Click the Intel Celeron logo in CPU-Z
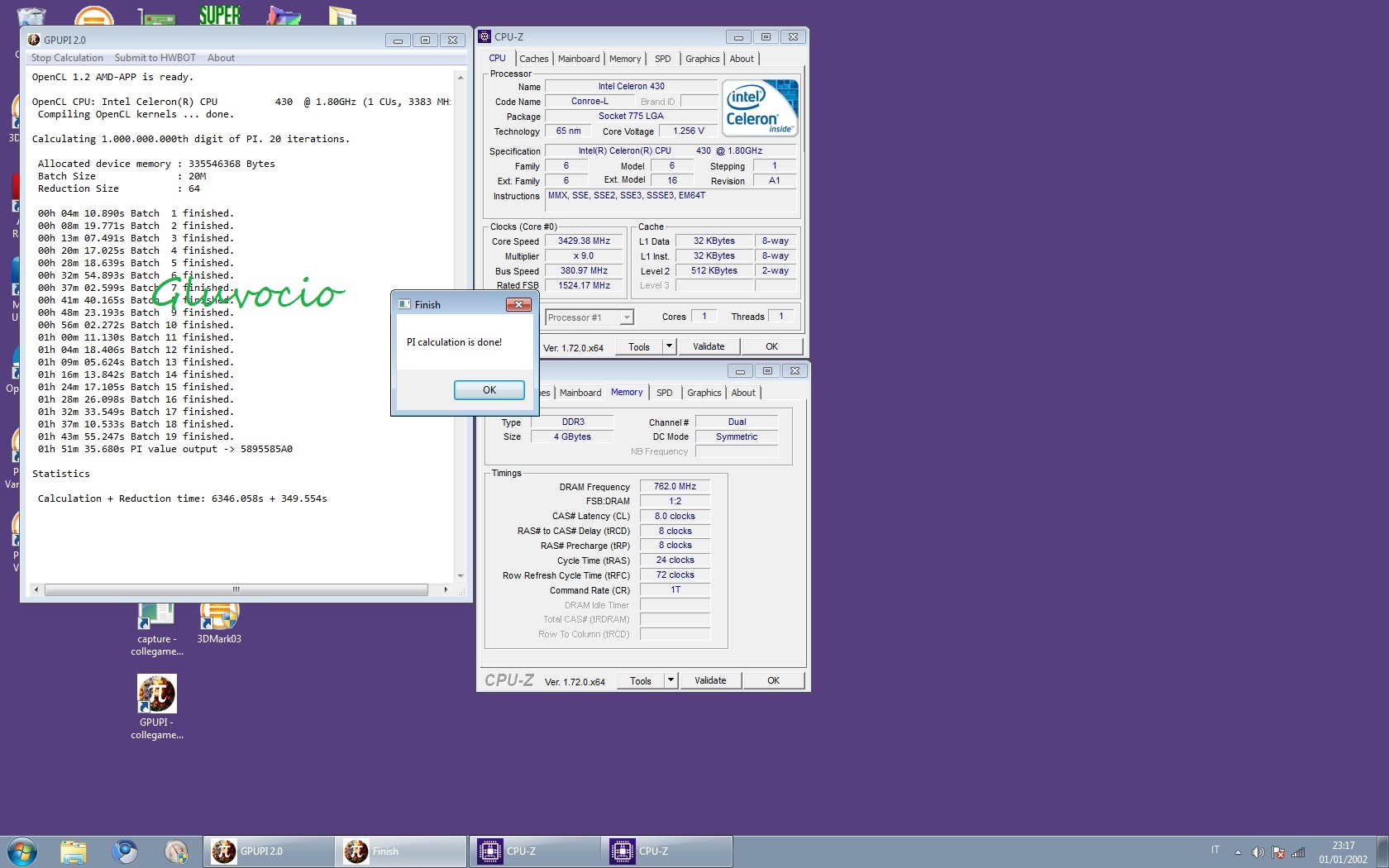Image resolution: width=1389 pixels, height=868 pixels. (760, 107)
